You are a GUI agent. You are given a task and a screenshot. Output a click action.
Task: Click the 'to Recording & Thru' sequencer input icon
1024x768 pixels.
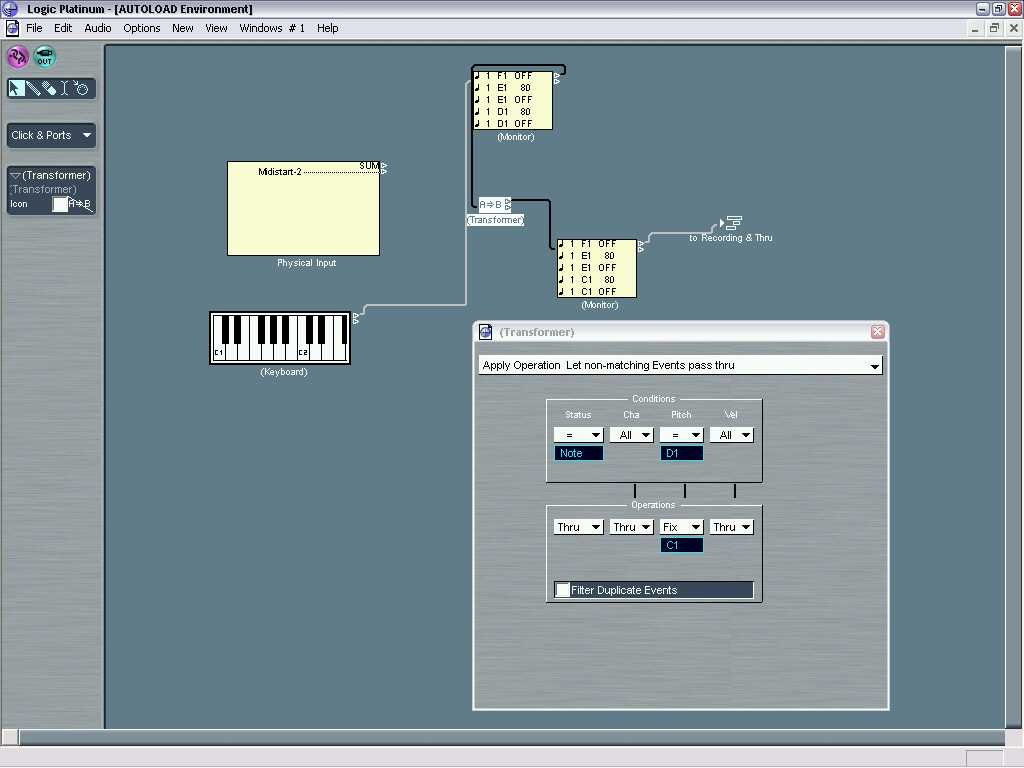click(x=731, y=223)
